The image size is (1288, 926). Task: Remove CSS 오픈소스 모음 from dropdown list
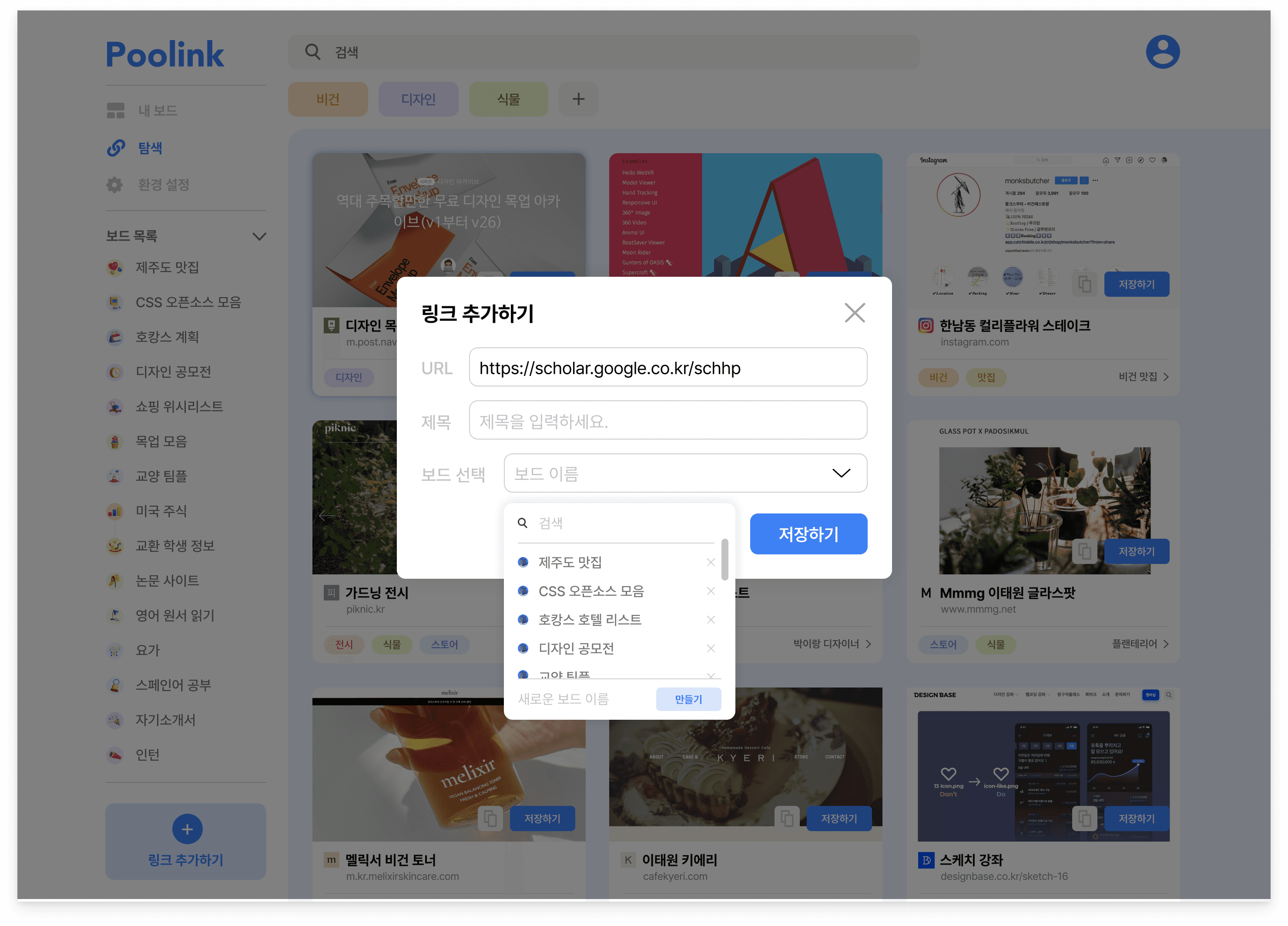coord(711,591)
